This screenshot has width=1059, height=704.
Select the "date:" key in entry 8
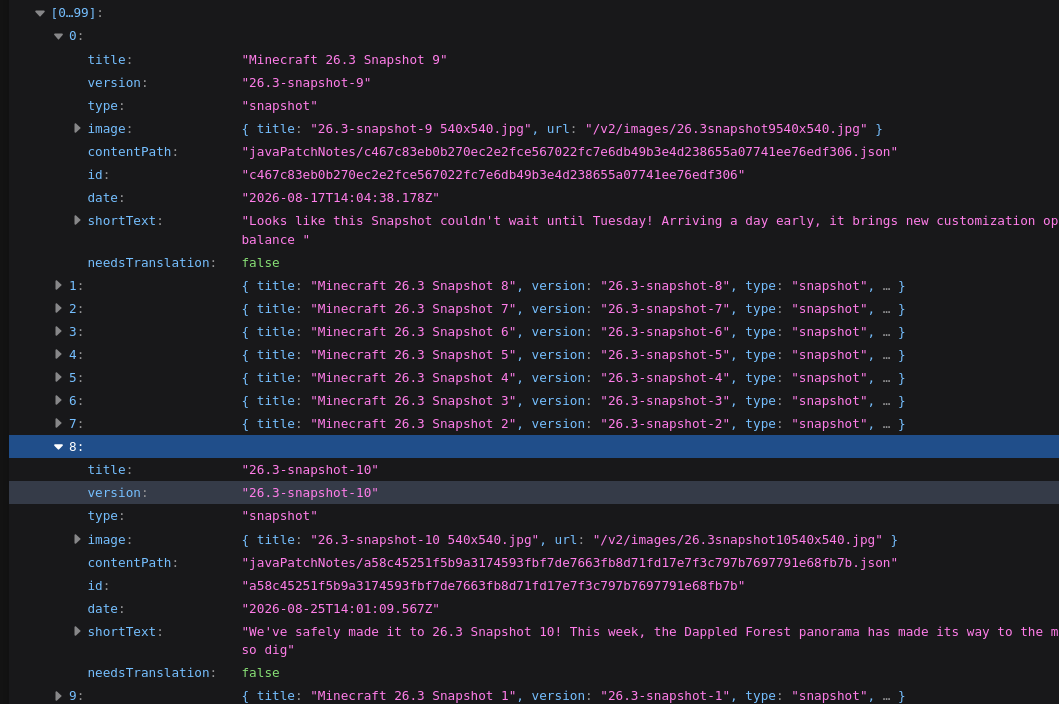point(106,609)
